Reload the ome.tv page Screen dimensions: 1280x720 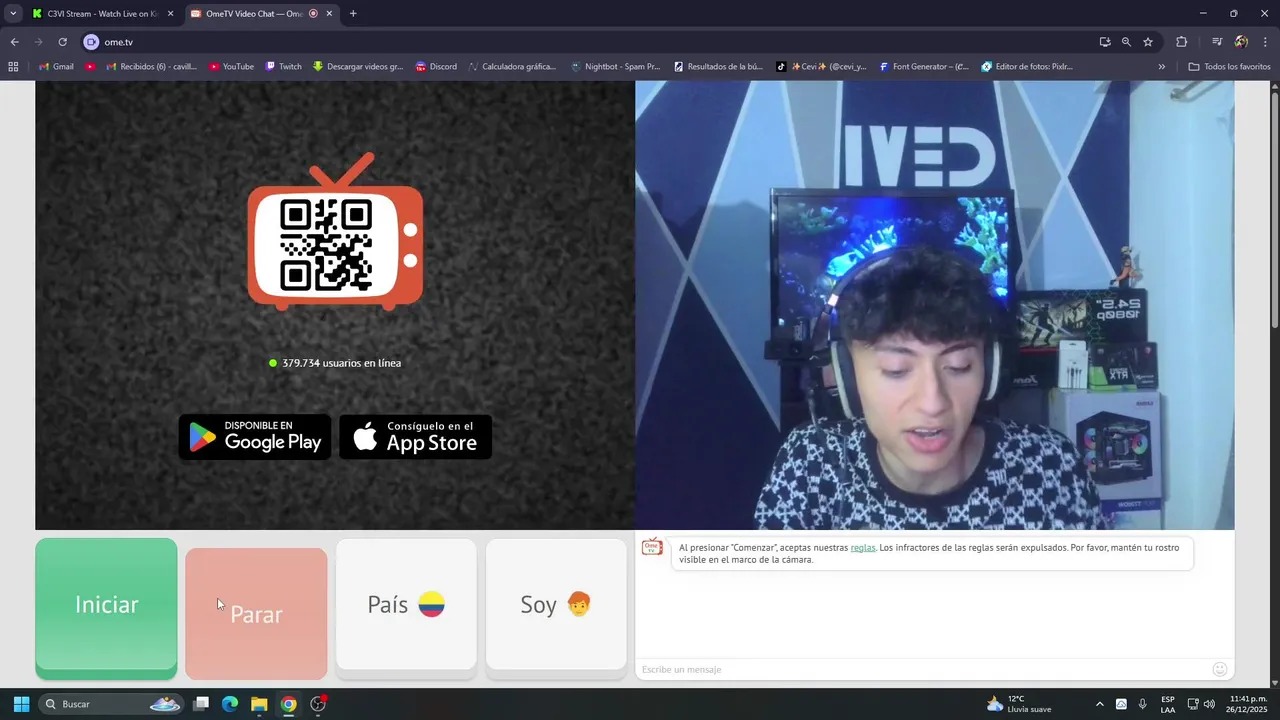click(x=62, y=42)
